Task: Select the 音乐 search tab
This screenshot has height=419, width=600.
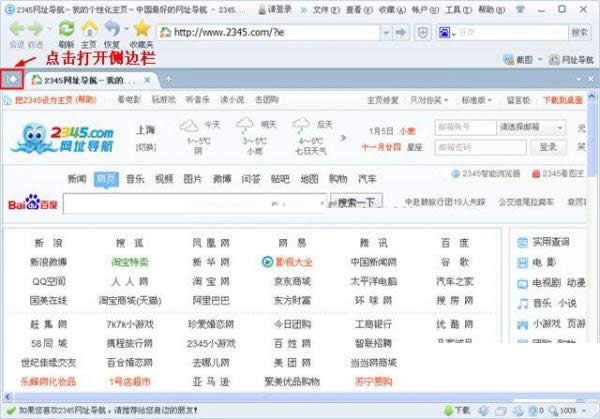Action: (135, 179)
